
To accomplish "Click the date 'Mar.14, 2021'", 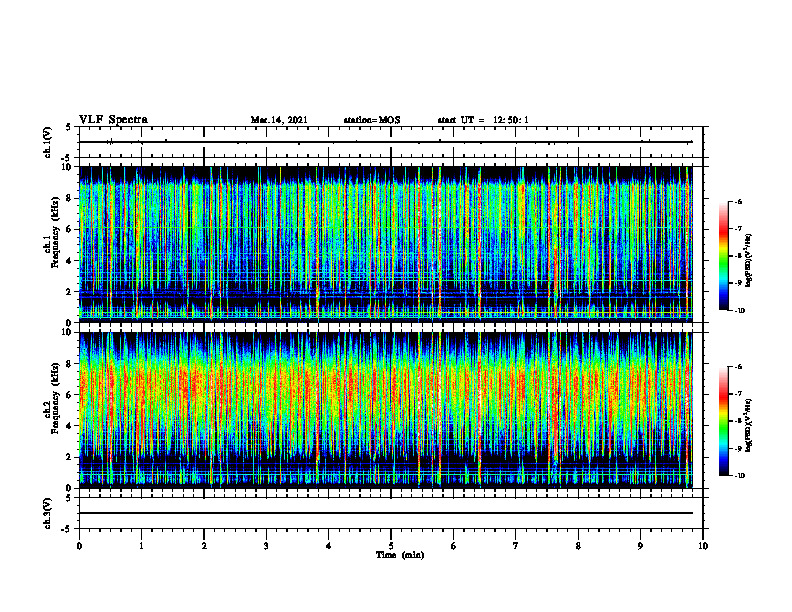I will [x=279, y=120].
